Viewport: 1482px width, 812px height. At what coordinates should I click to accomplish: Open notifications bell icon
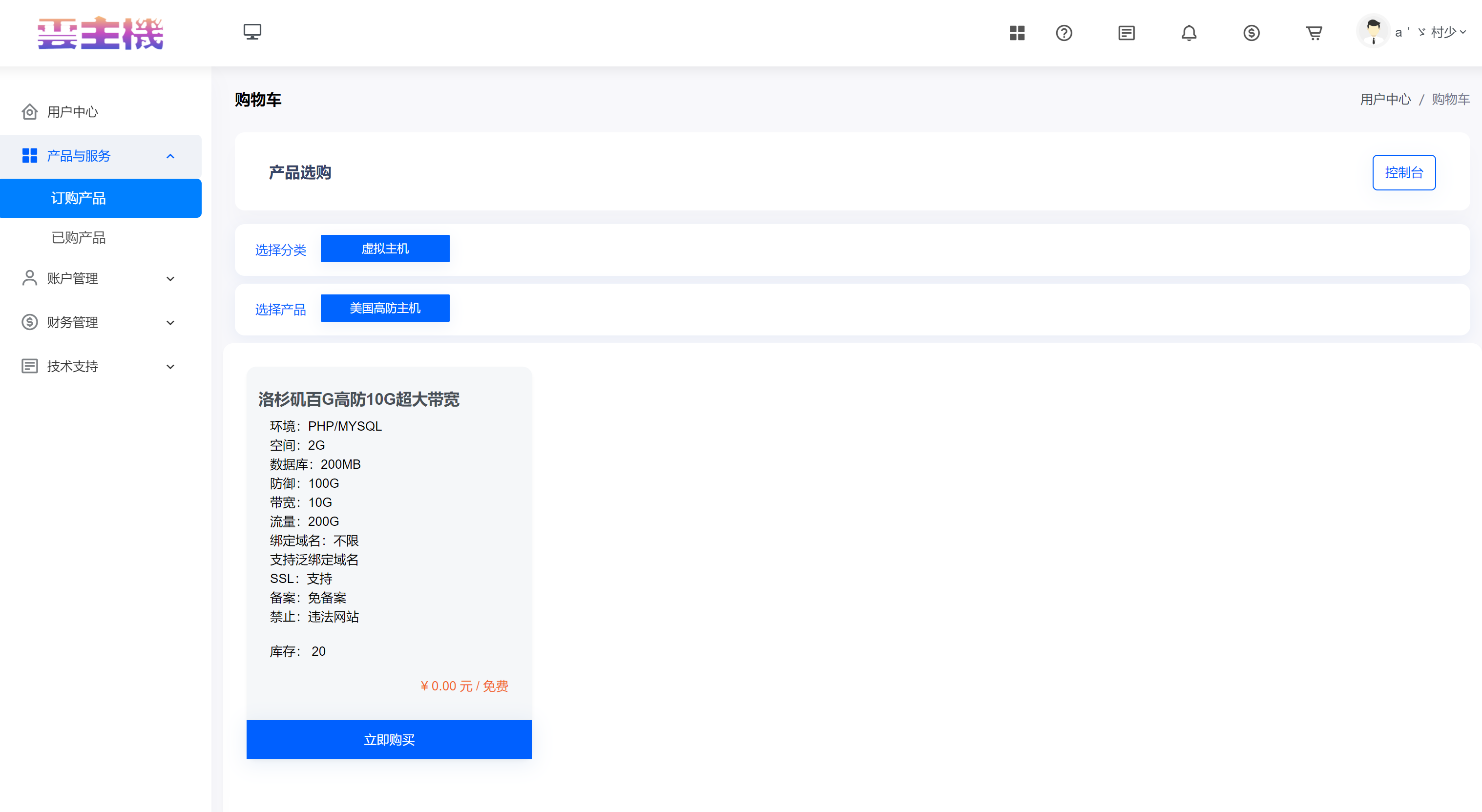point(1189,33)
